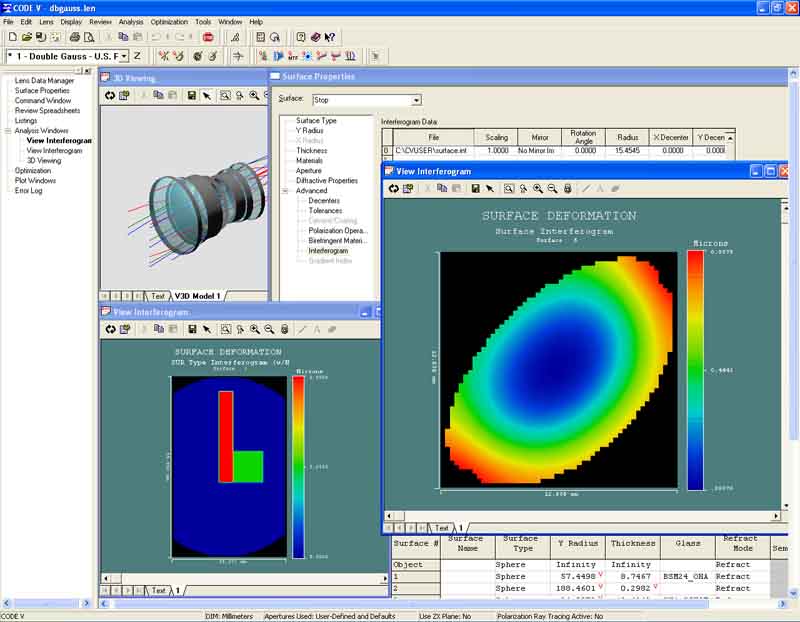The image size is (800, 622).
Task: Select pointer tool in lower-left interferogram window
Action: coord(206,329)
